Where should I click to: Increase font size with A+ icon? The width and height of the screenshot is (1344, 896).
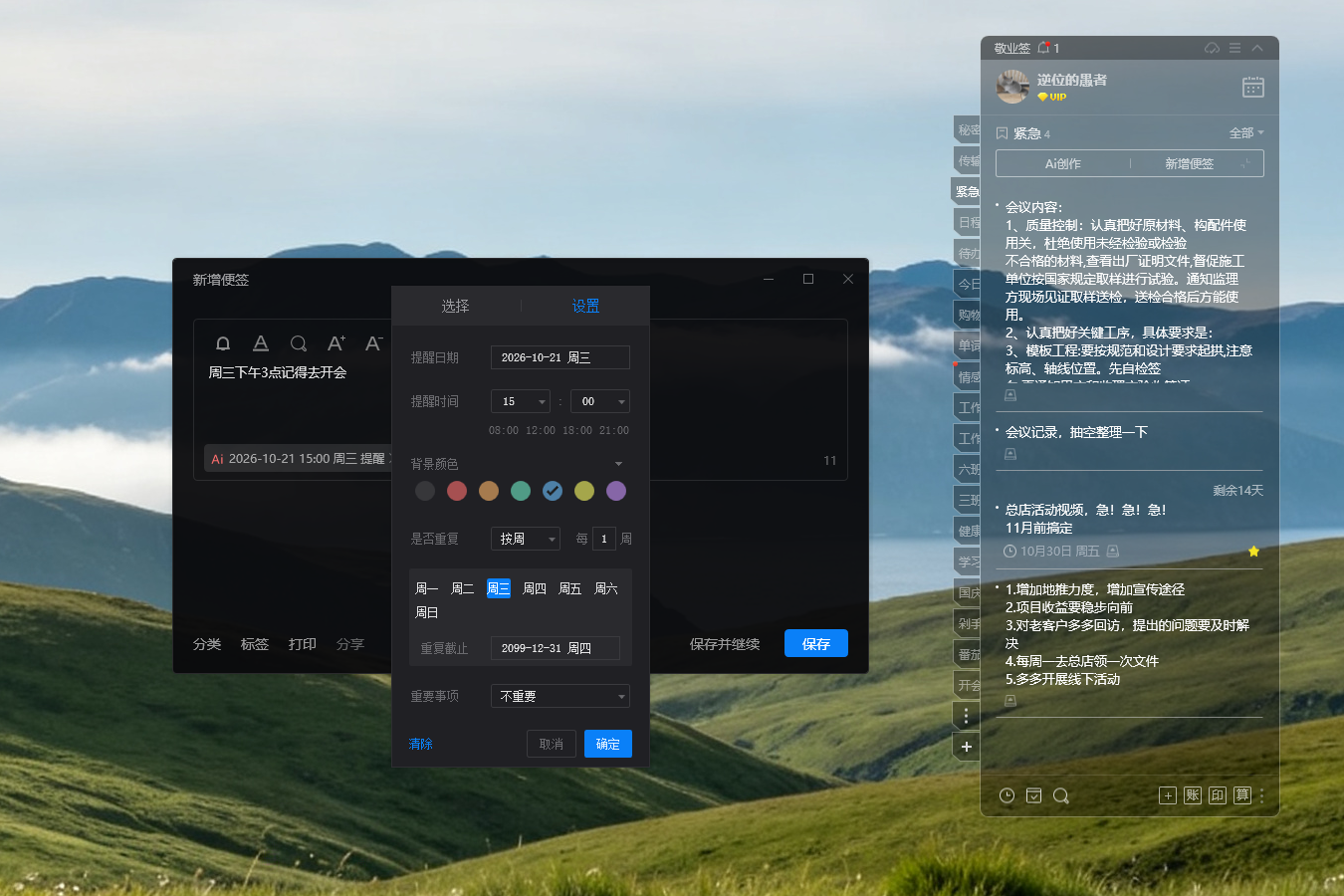[x=336, y=343]
